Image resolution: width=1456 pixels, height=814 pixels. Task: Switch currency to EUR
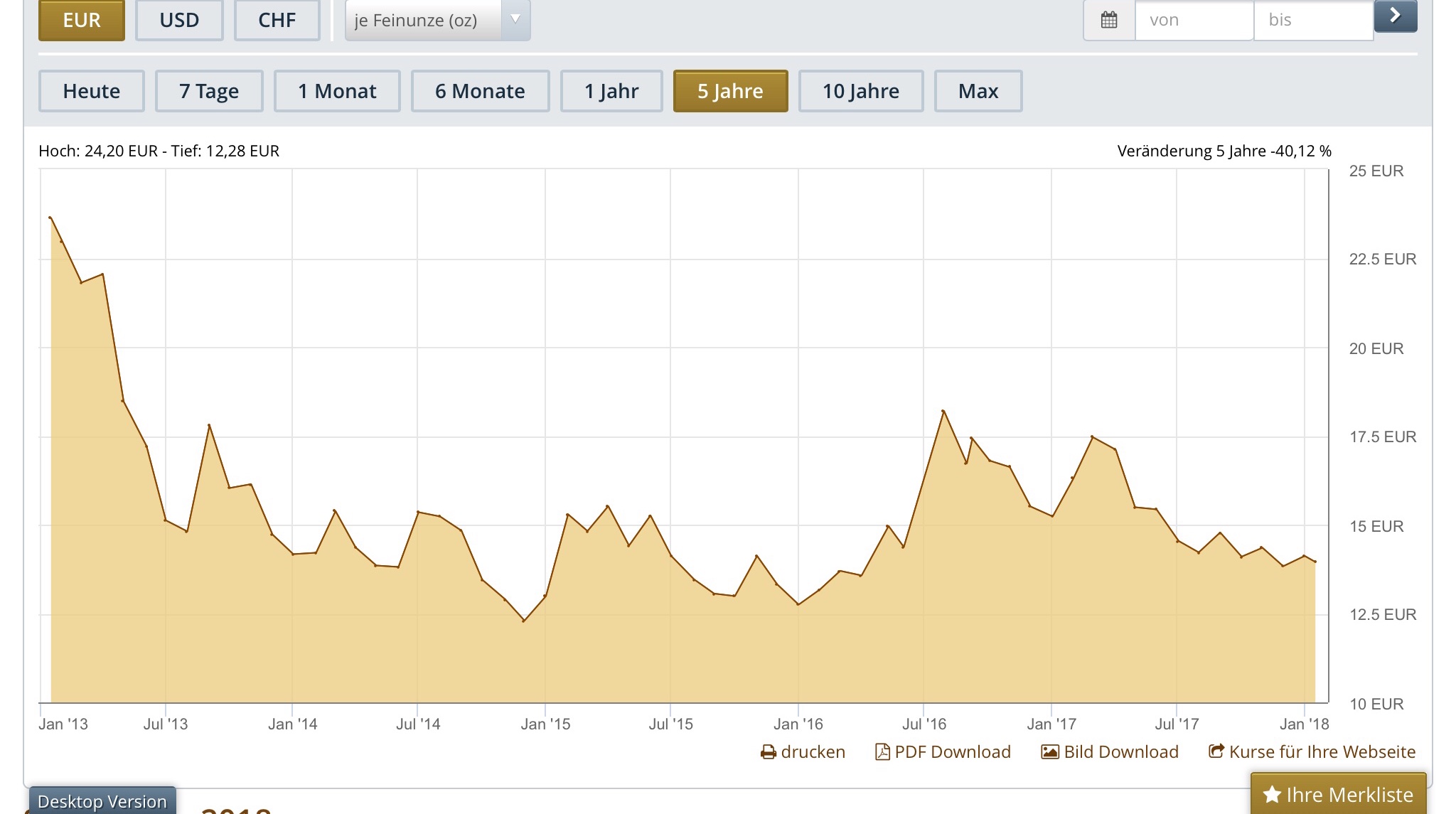click(82, 20)
